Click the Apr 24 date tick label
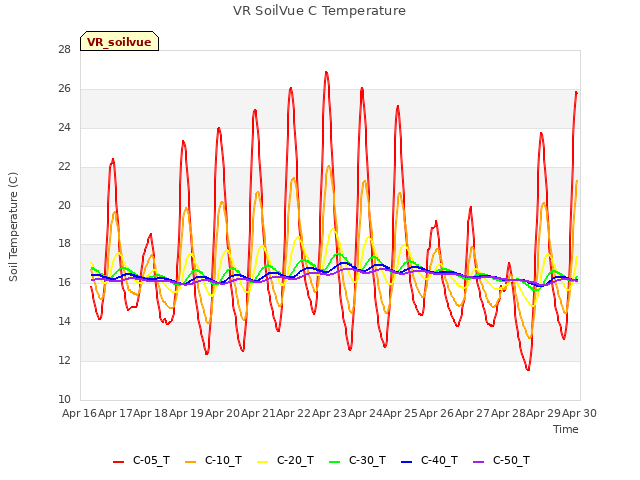Screen dimensions: 640x480 pos(365,413)
